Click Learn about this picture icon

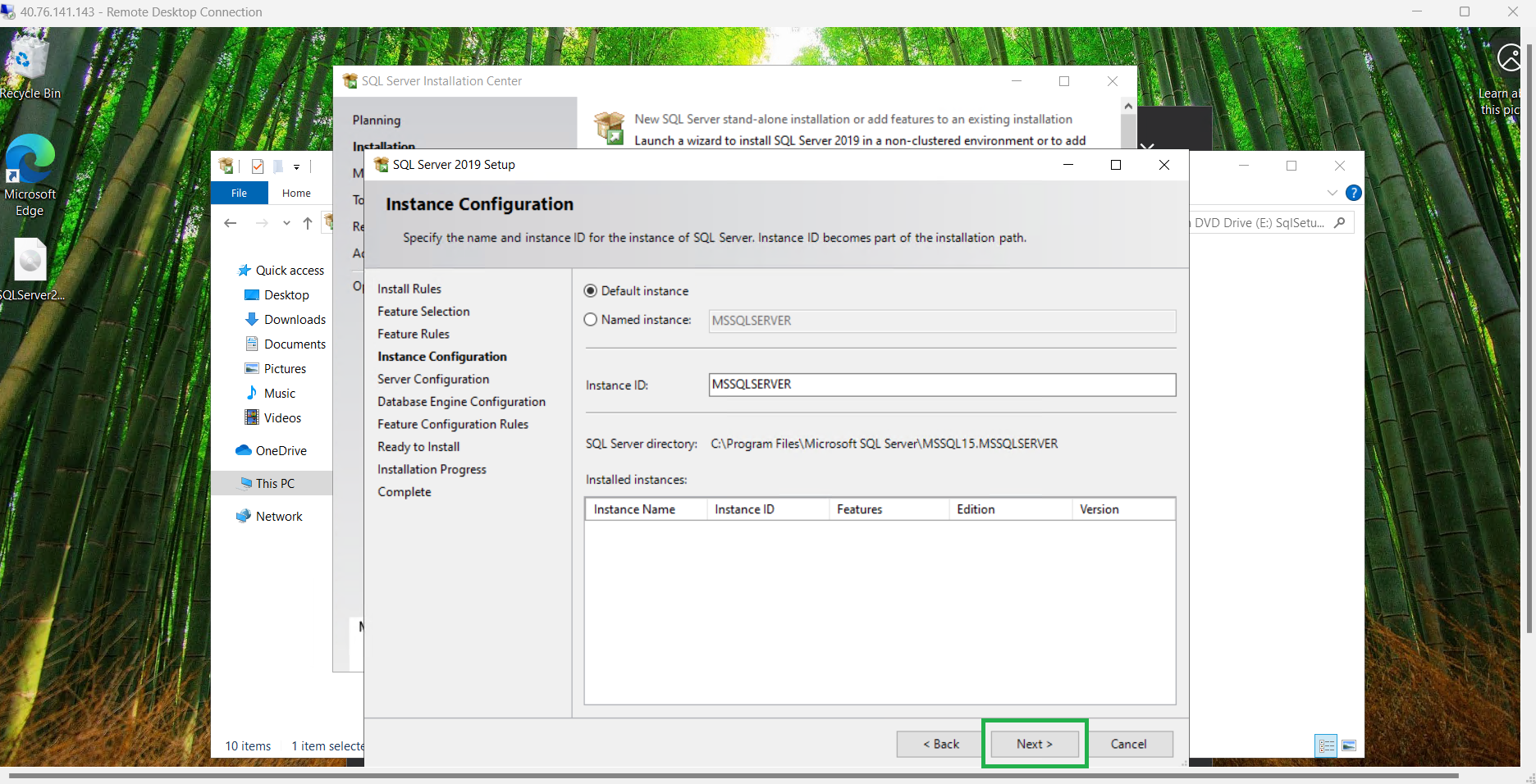1509,58
